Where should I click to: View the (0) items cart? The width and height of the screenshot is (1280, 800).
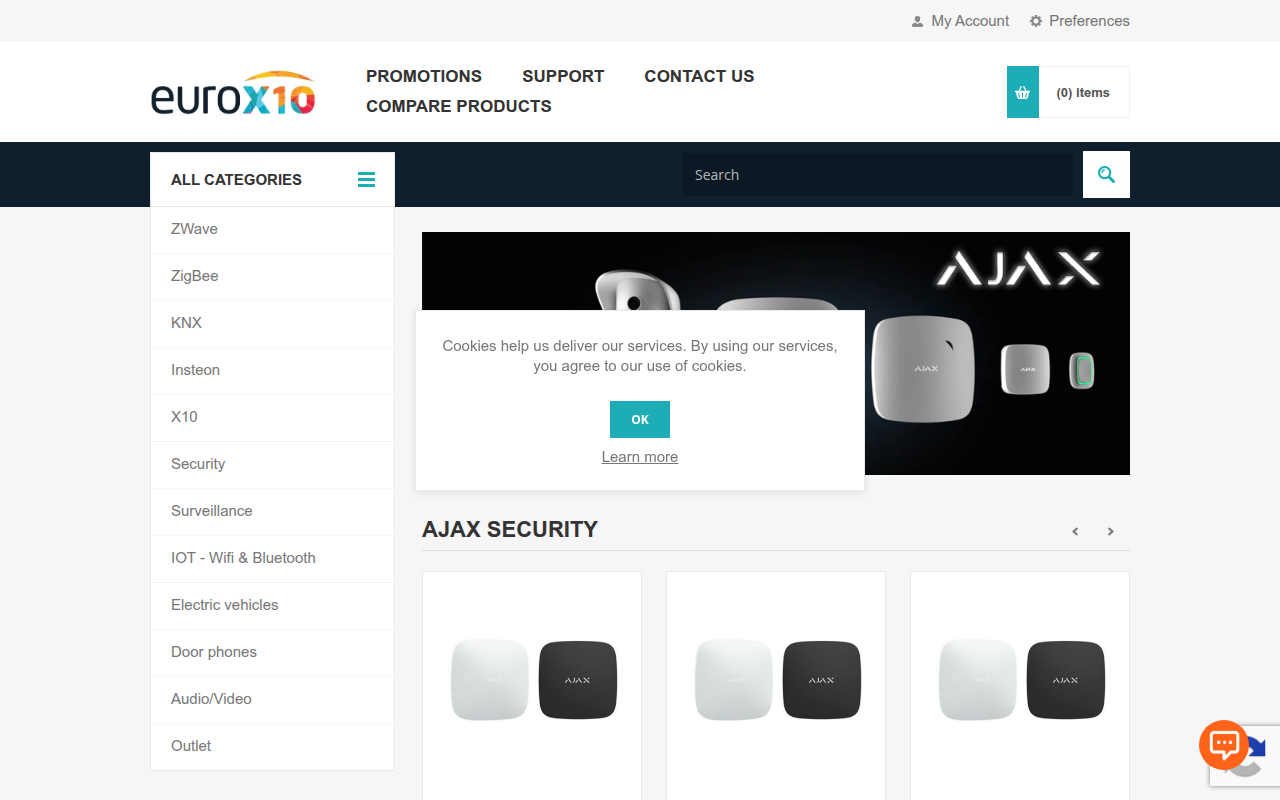(1083, 92)
